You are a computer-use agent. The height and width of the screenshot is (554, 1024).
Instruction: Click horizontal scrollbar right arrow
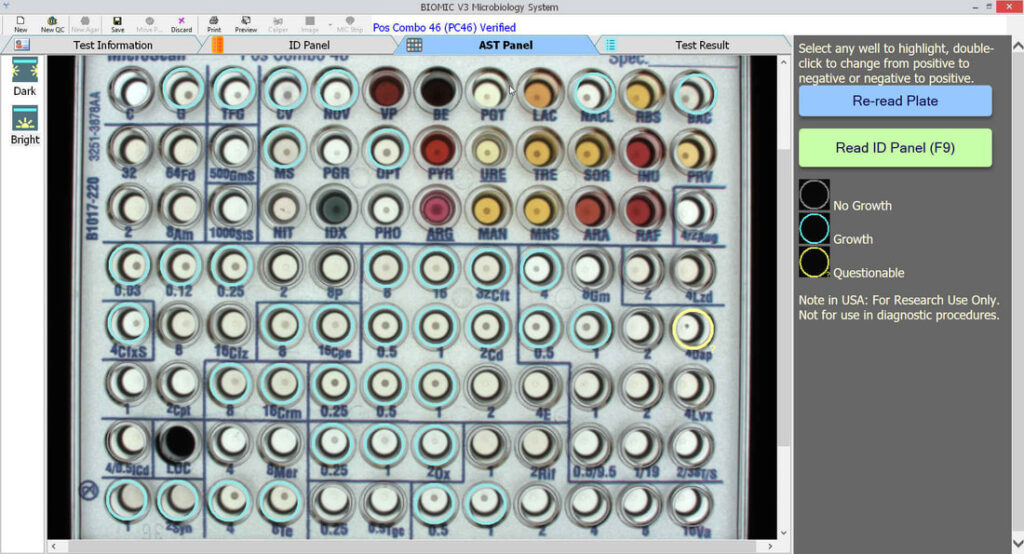771,546
